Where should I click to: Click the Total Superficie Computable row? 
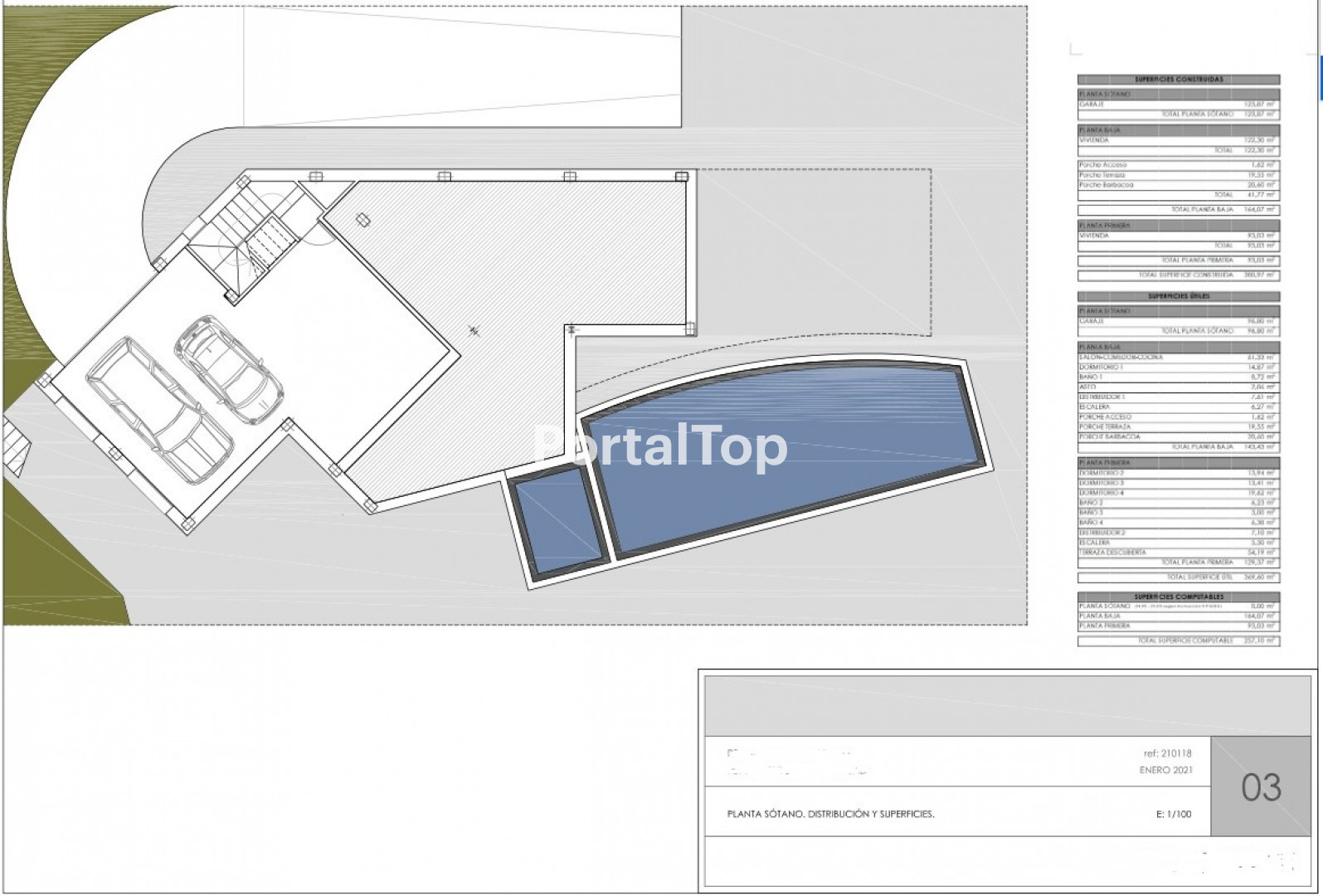pyautogui.click(x=1178, y=640)
